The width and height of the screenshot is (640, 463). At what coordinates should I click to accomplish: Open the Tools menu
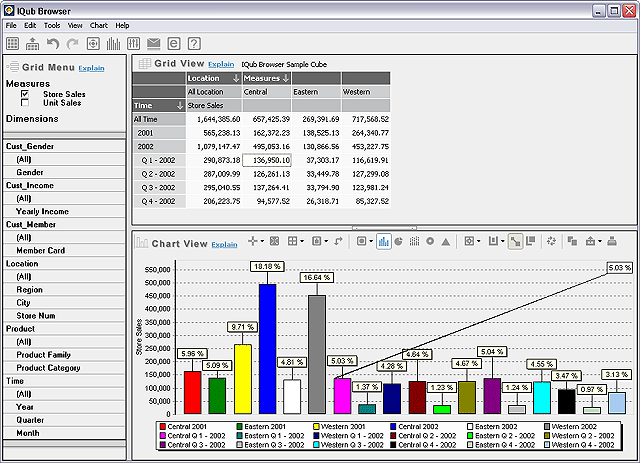click(51, 25)
